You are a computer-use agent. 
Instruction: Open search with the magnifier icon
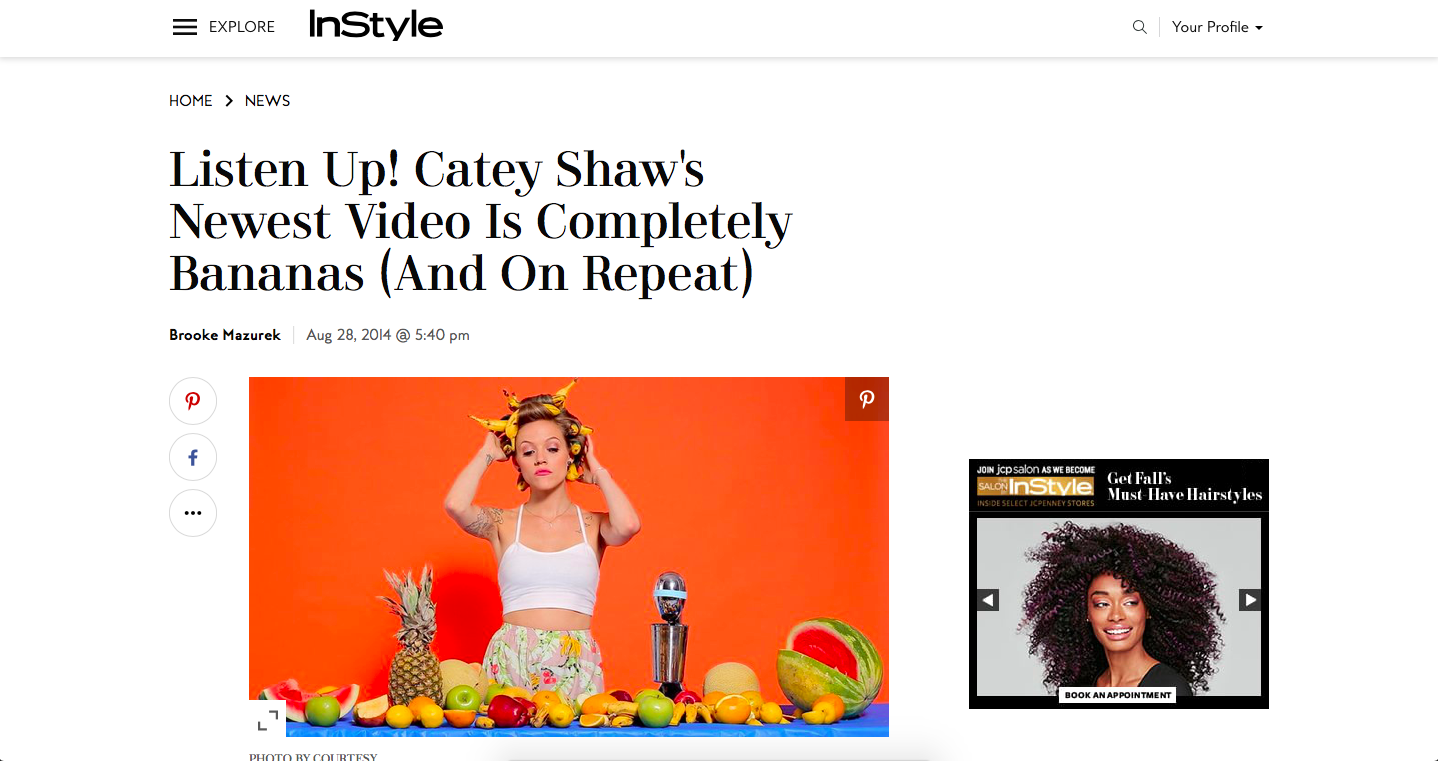click(1139, 27)
